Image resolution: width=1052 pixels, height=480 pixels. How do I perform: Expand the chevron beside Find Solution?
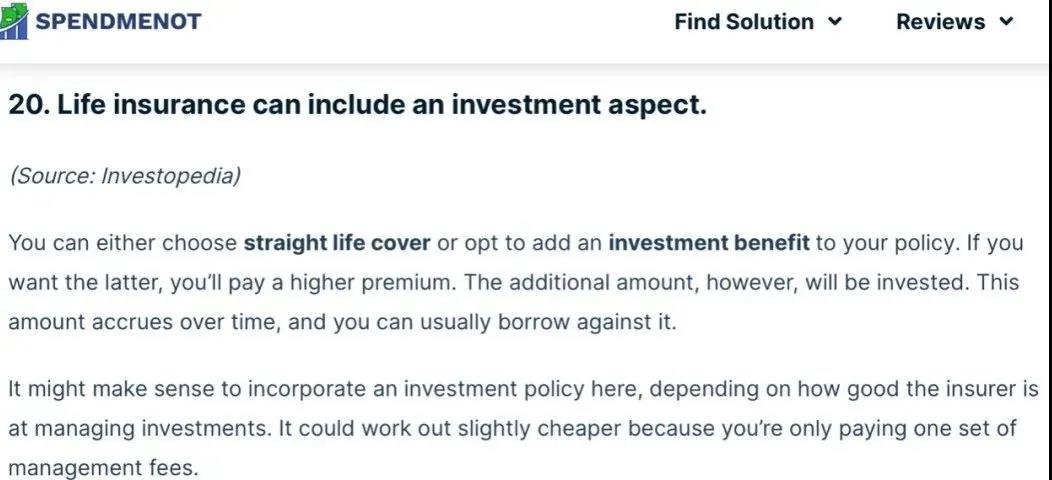[835, 21]
